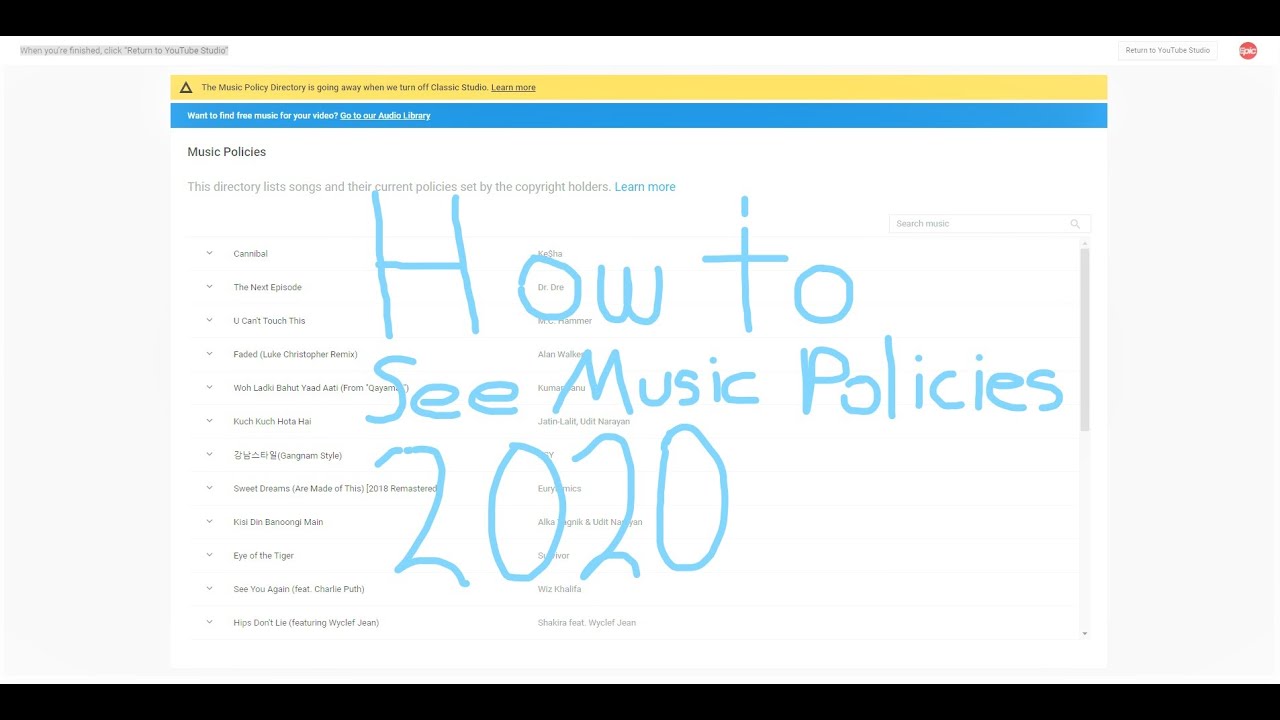Expand the Cannibal song row chevron
This screenshot has height=720, width=1280.
tap(209, 253)
